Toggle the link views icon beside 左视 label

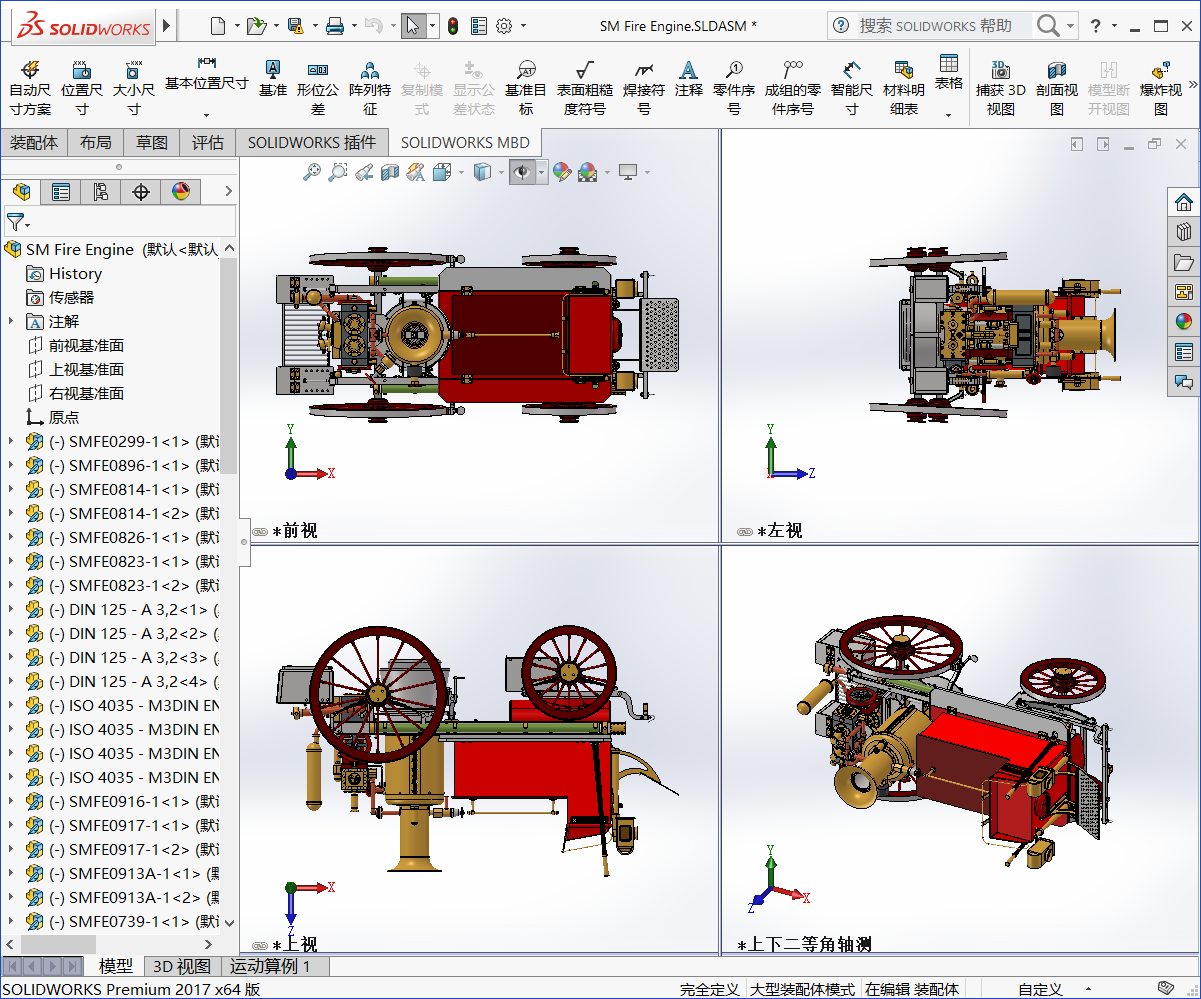[744, 532]
